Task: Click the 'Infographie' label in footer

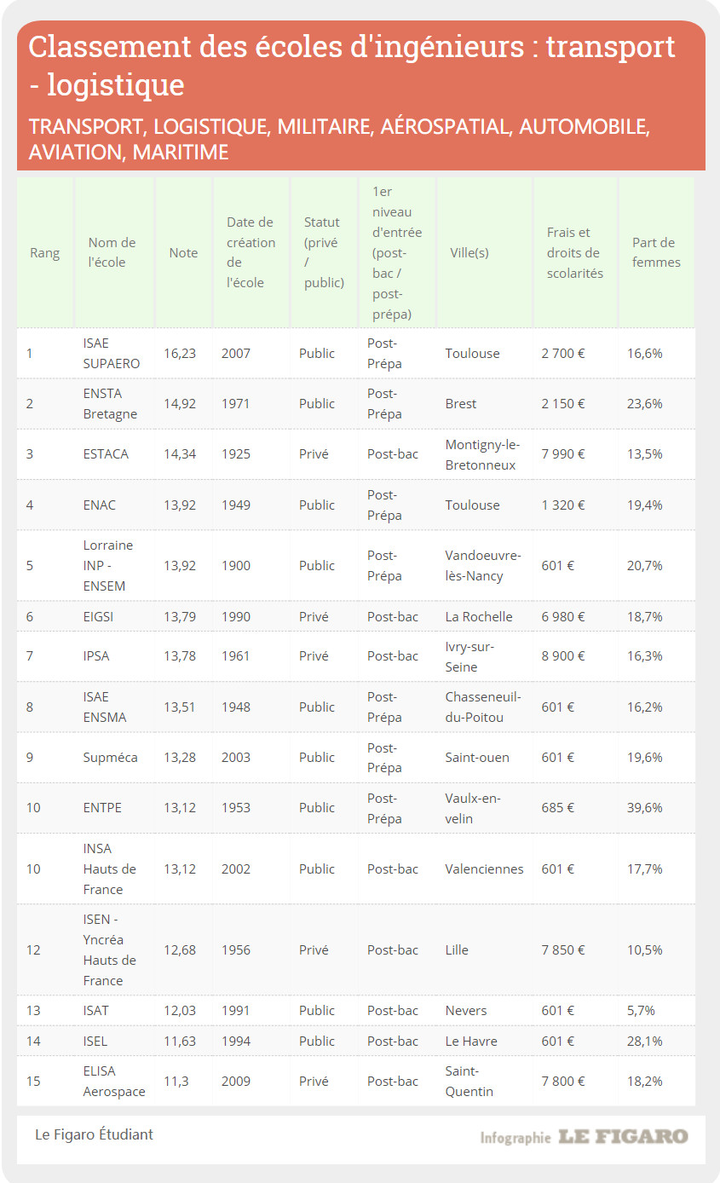Action: (x=514, y=1138)
